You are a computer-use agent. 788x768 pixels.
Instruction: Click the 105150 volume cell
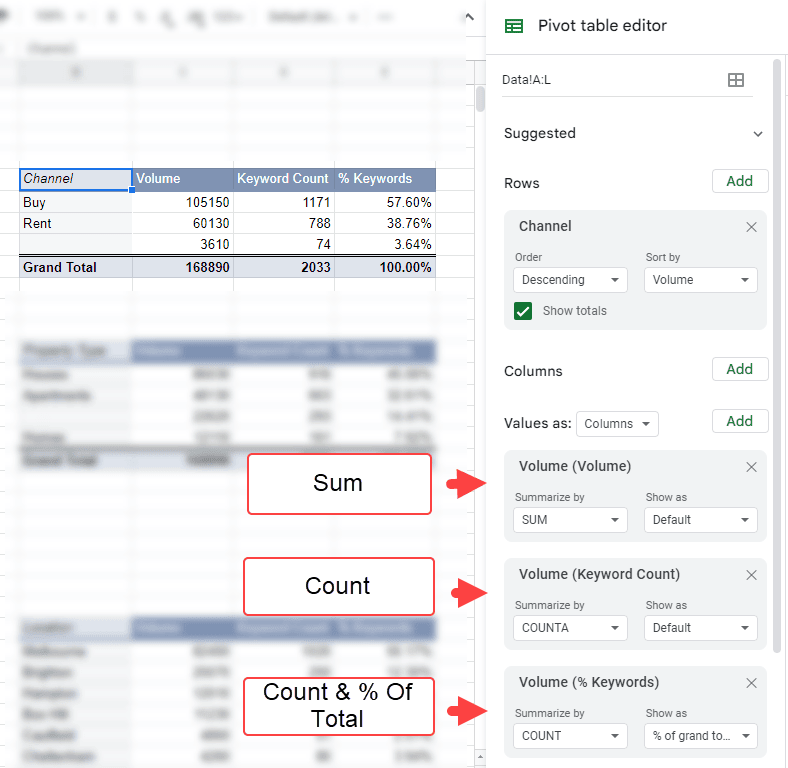(183, 202)
